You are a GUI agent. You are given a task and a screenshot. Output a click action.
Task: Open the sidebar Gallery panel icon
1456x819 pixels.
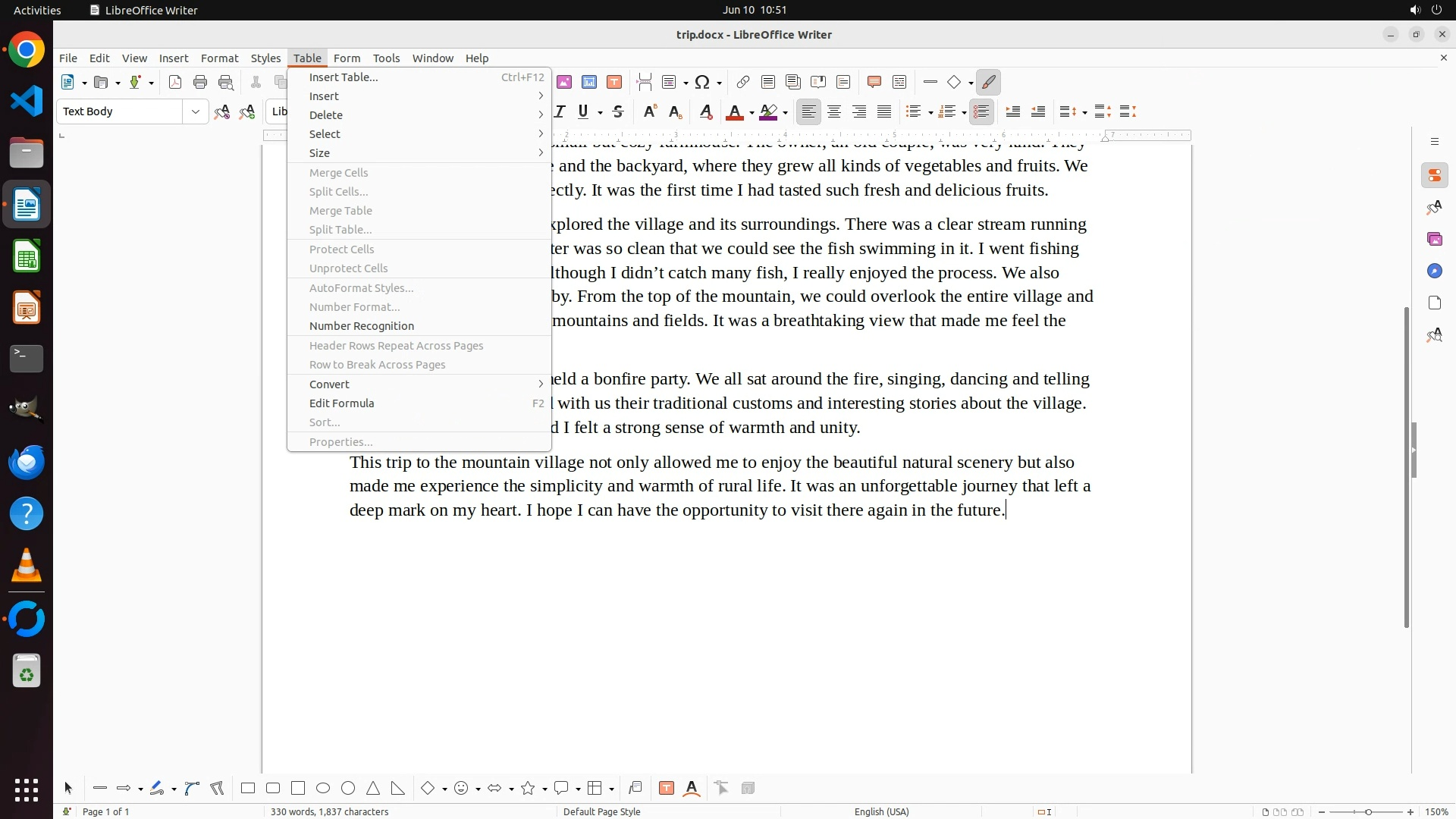1434,239
